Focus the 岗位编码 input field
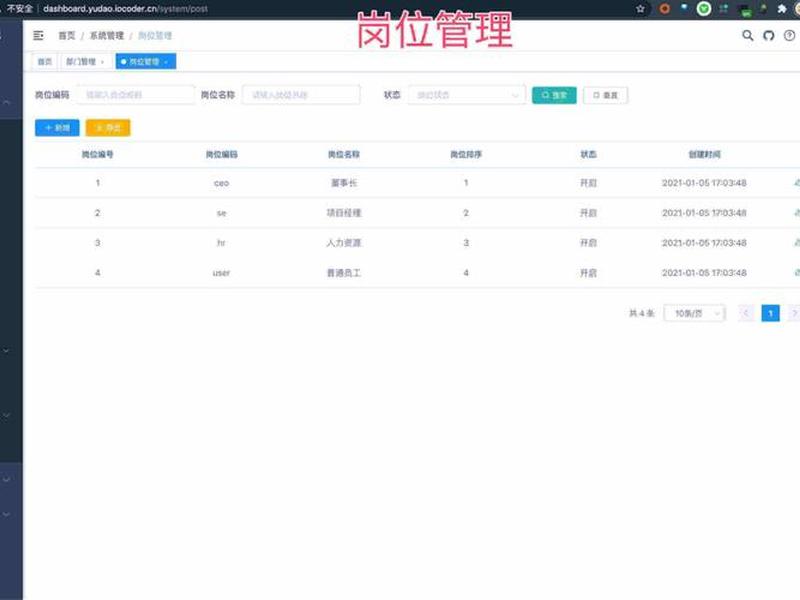 [x=136, y=95]
